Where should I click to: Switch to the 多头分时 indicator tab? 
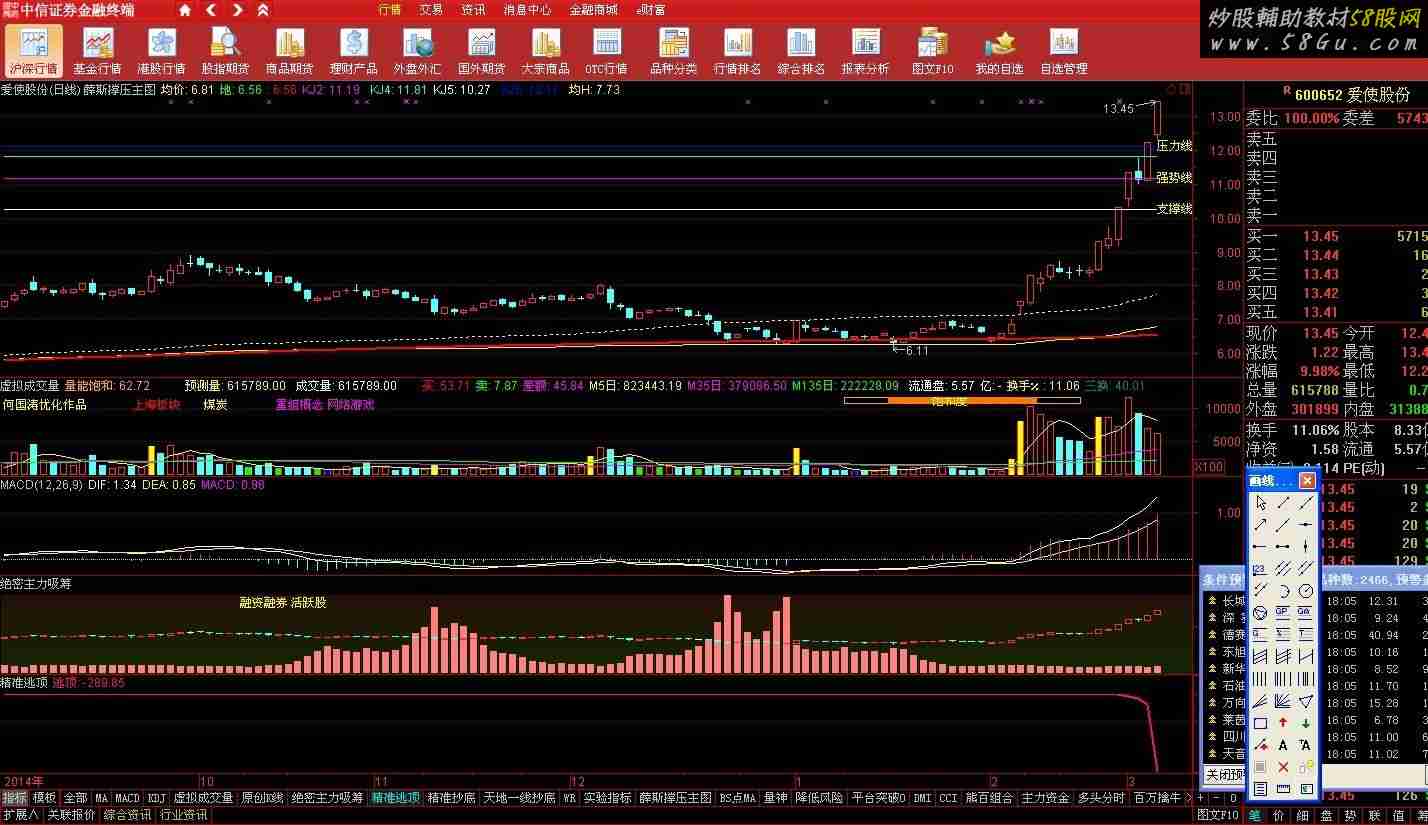[1102, 798]
